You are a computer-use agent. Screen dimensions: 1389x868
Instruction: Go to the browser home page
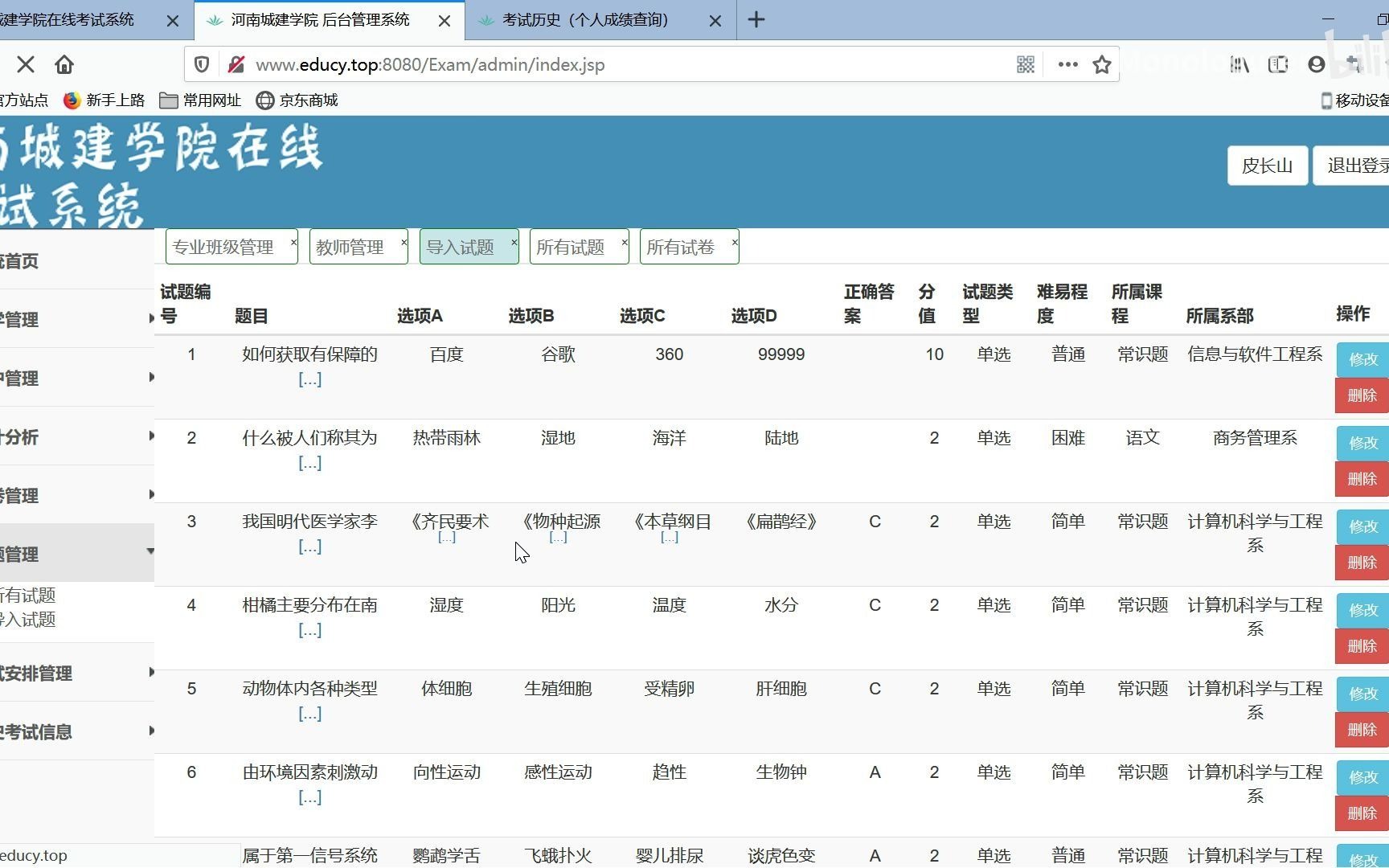[64, 64]
